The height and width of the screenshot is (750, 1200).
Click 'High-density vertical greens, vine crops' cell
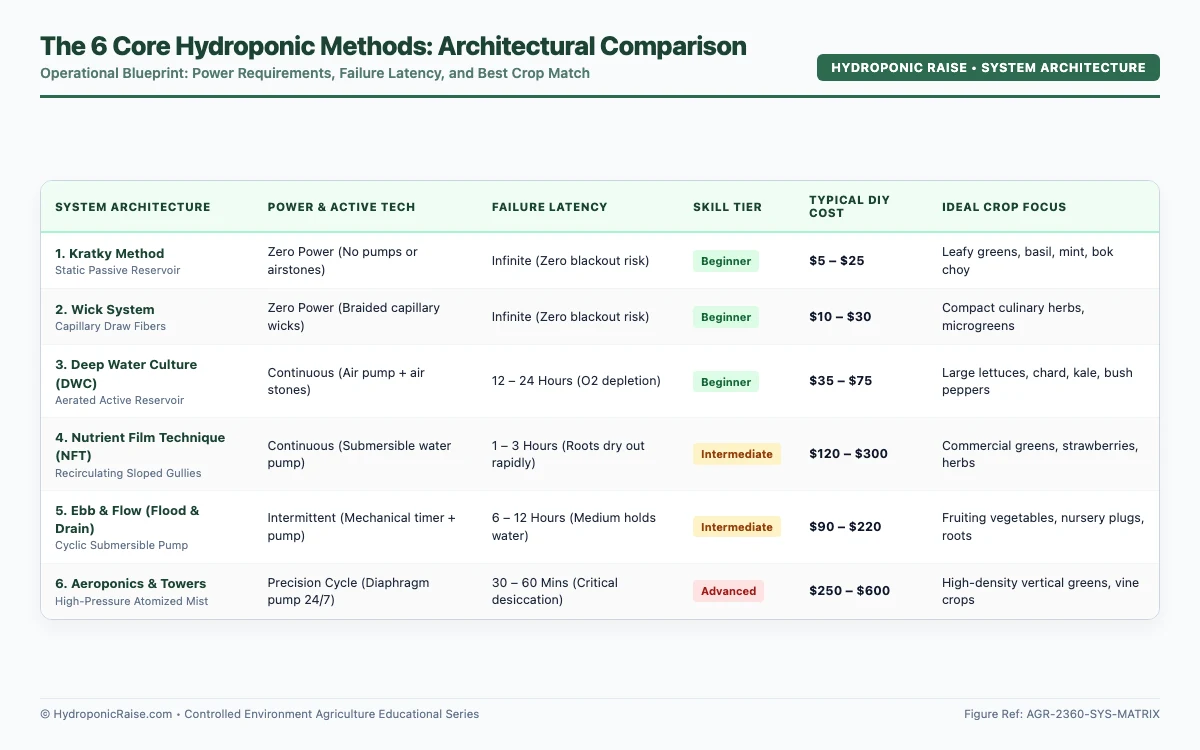[1041, 591]
